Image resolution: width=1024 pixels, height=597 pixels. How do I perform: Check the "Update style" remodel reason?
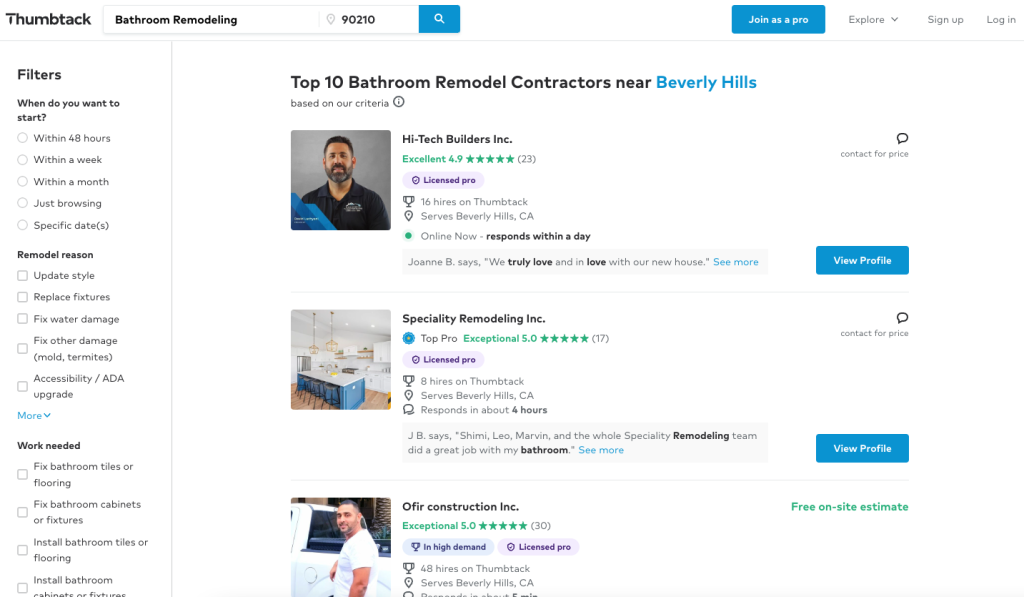coord(22,276)
